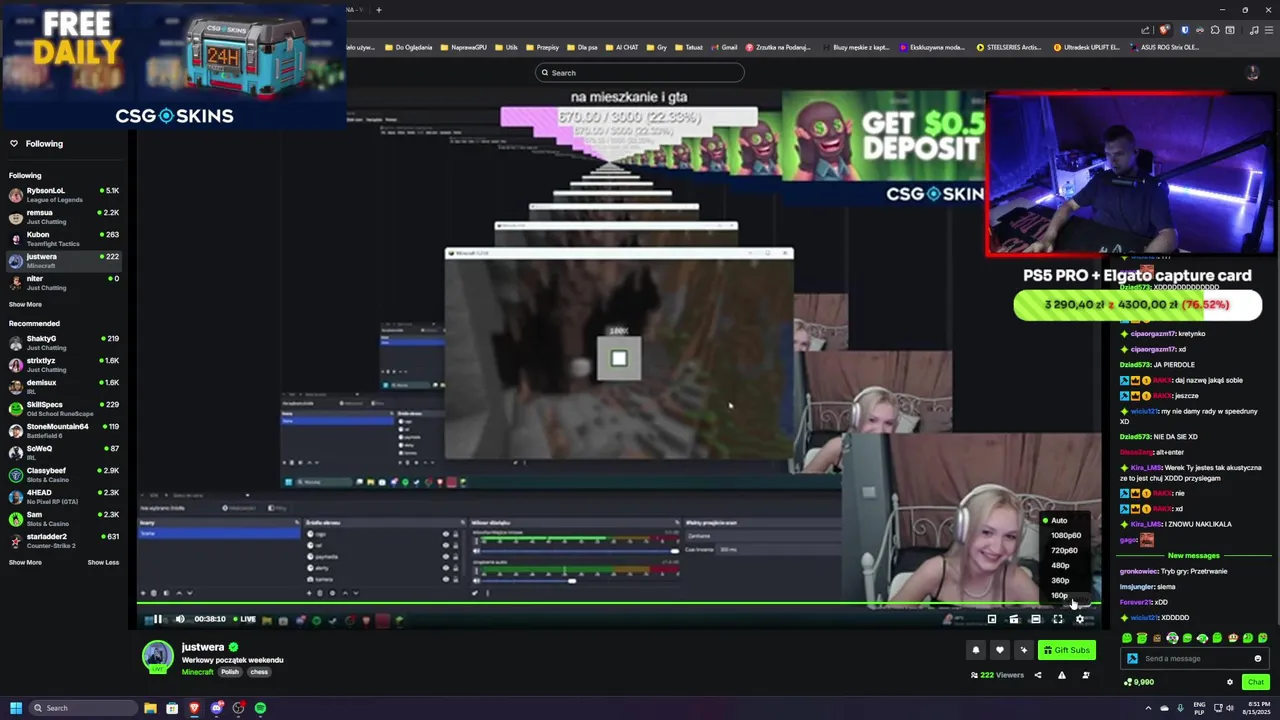The image size is (1280, 720).
Task: Open emoji picker in message box
Action: (1258, 658)
